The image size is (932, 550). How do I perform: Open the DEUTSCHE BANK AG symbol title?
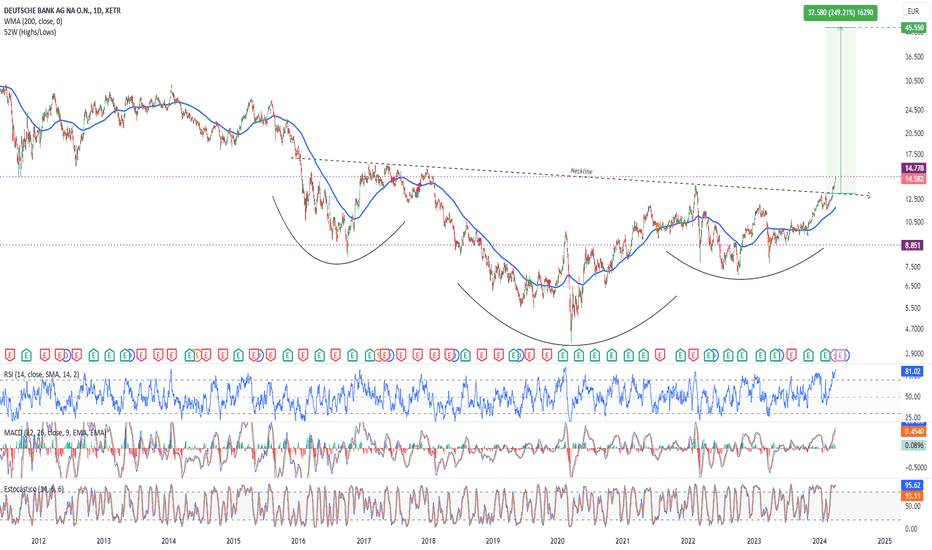click(x=62, y=11)
